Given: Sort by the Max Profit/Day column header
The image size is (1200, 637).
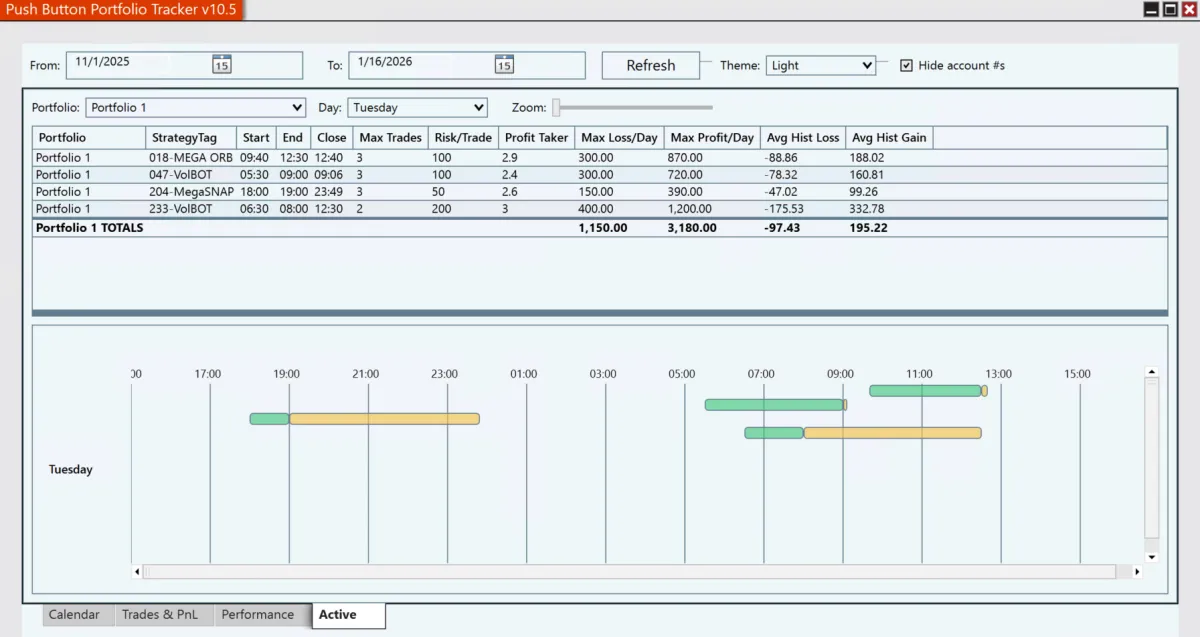Looking at the screenshot, I should click(x=712, y=137).
